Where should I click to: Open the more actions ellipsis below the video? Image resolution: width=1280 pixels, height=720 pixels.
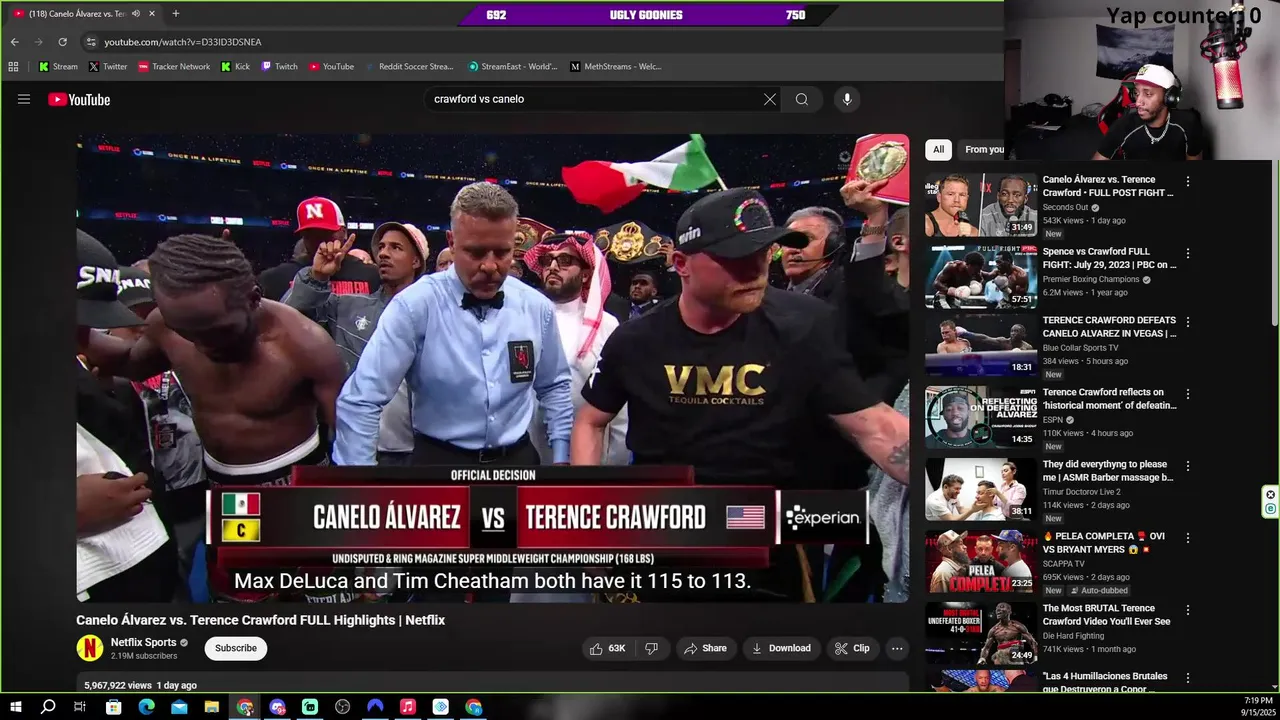tap(897, 648)
